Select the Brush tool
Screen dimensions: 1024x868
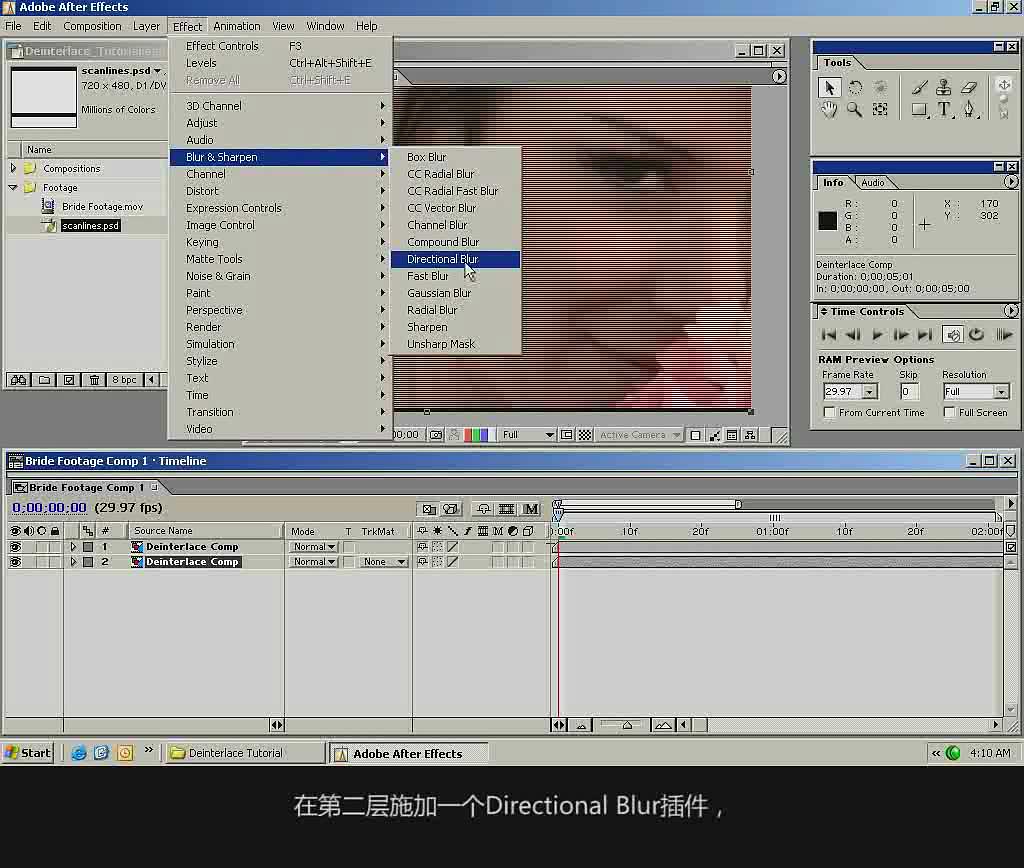click(x=920, y=88)
